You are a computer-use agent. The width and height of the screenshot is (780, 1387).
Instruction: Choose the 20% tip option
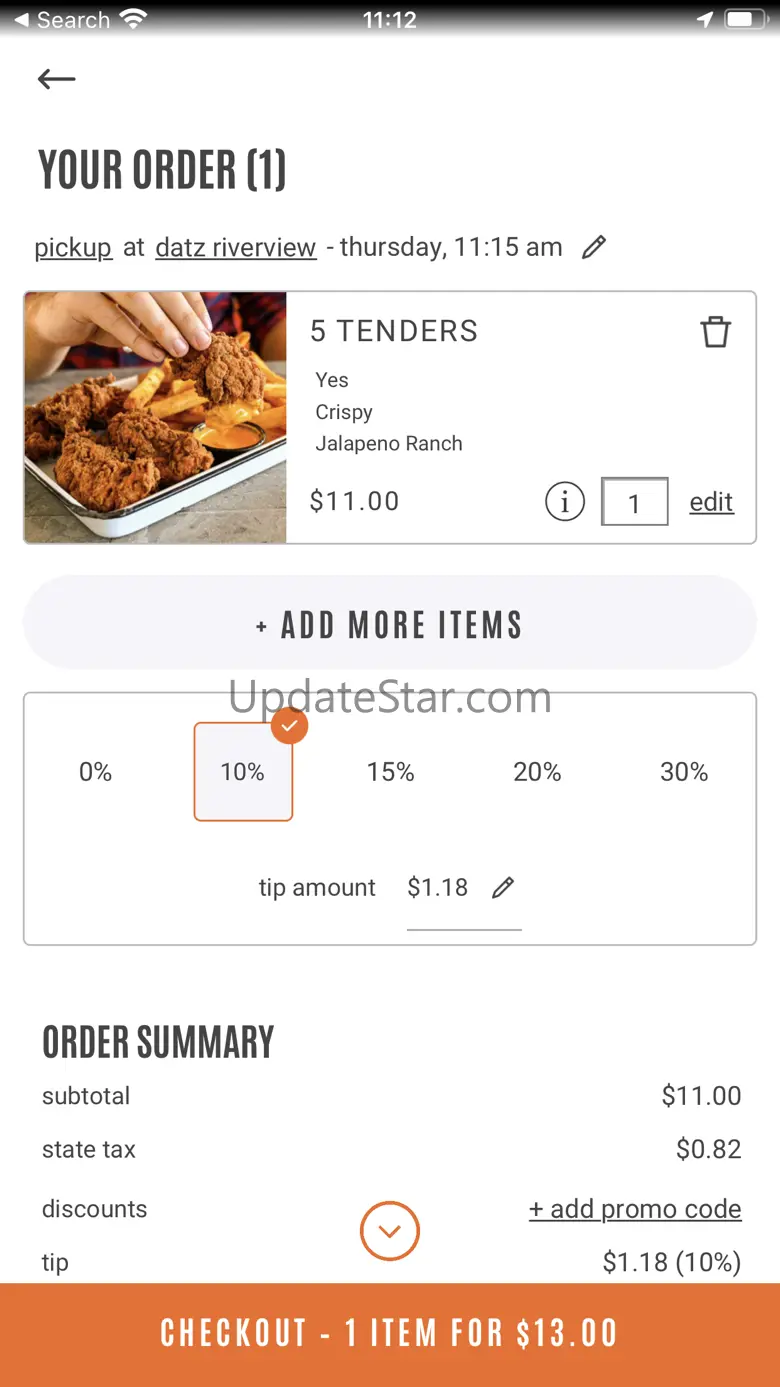pyautogui.click(x=537, y=772)
